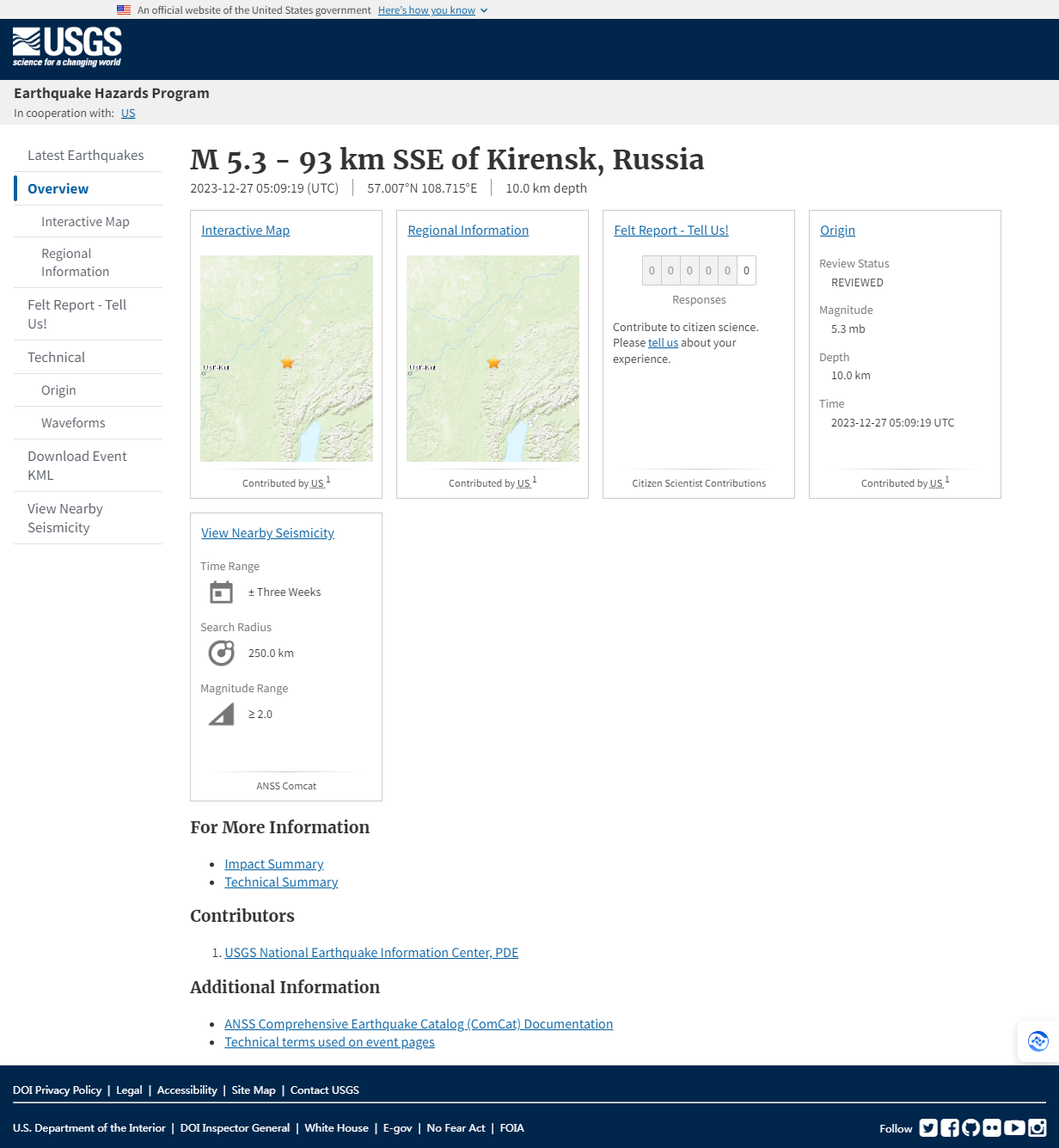Click the floating translate widget icon

click(x=1038, y=1041)
